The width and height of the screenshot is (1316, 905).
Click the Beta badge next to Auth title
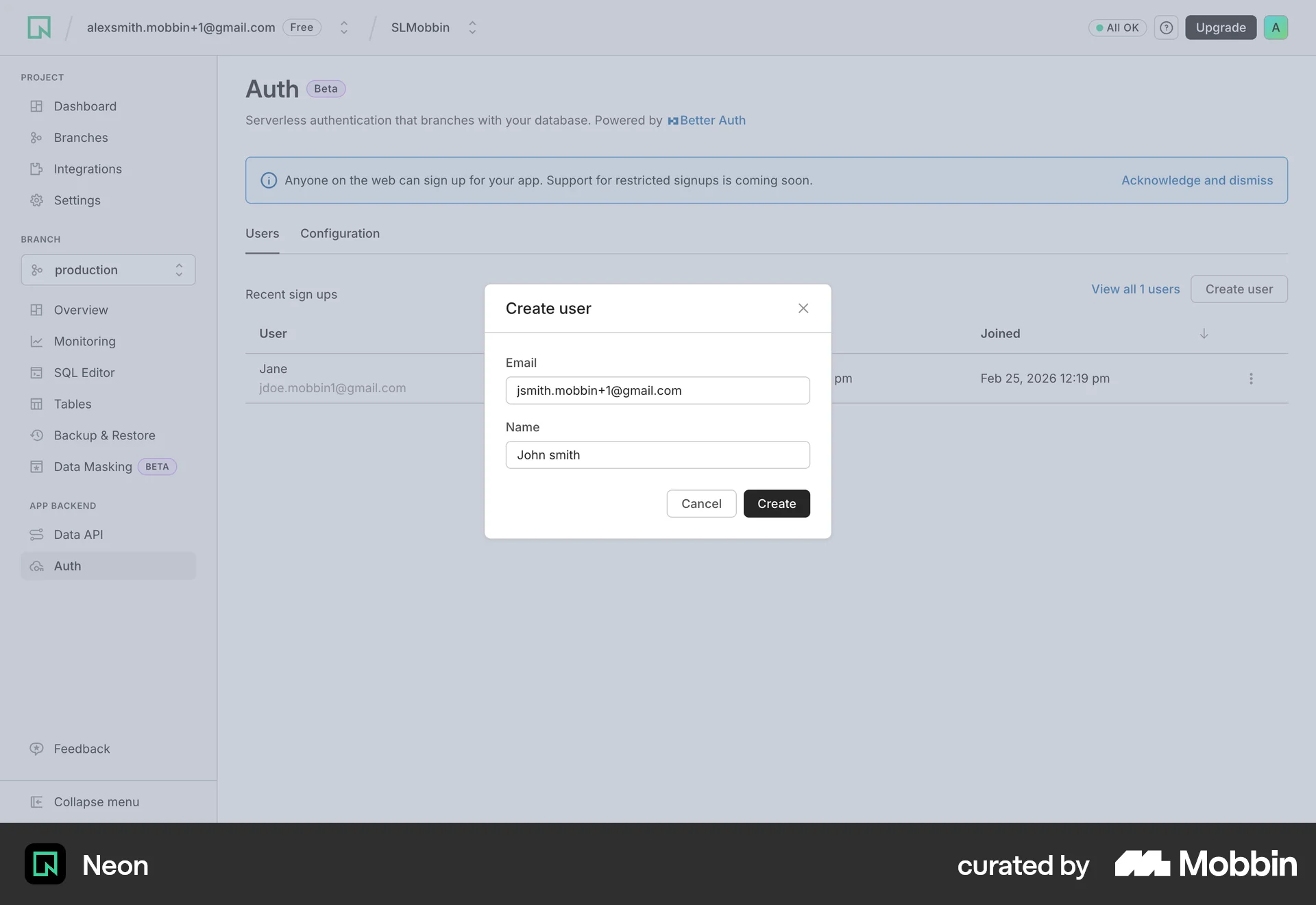tap(326, 89)
